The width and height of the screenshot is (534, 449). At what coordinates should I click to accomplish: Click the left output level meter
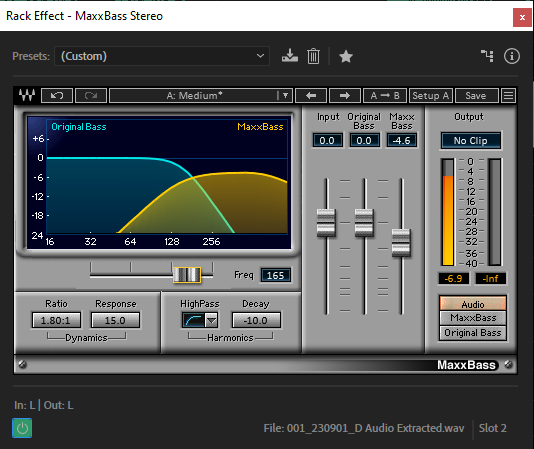[x=447, y=212]
